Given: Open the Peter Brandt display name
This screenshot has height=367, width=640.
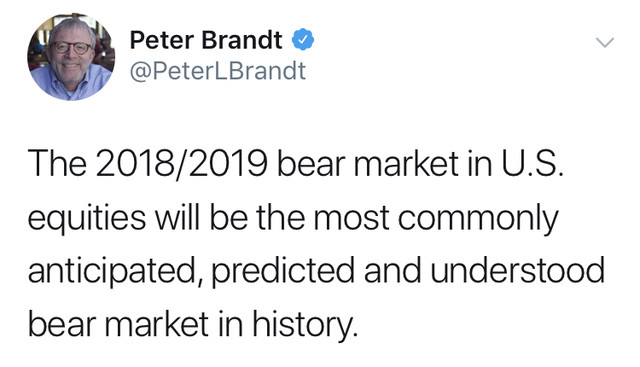Looking at the screenshot, I should pyautogui.click(x=206, y=40).
